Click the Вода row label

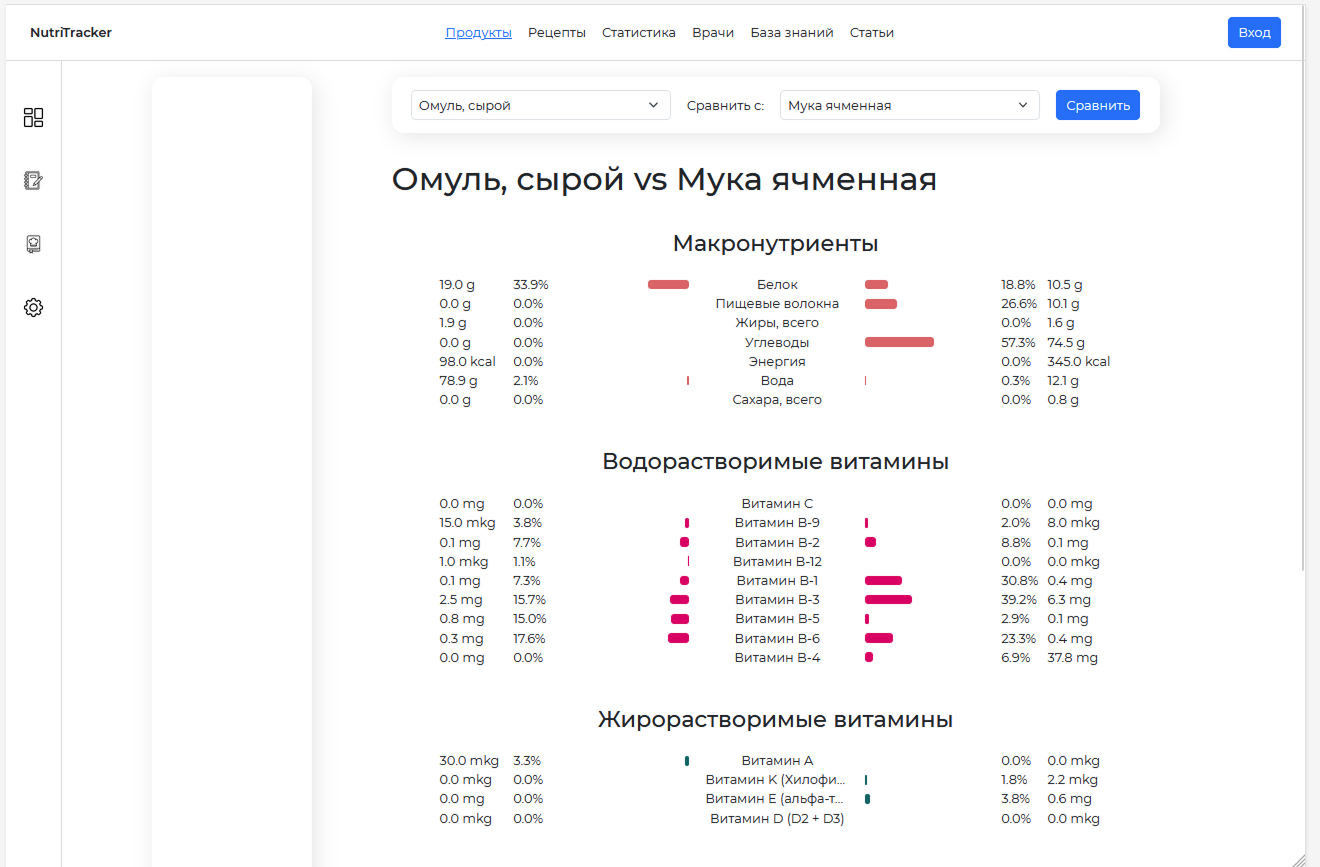click(777, 381)
